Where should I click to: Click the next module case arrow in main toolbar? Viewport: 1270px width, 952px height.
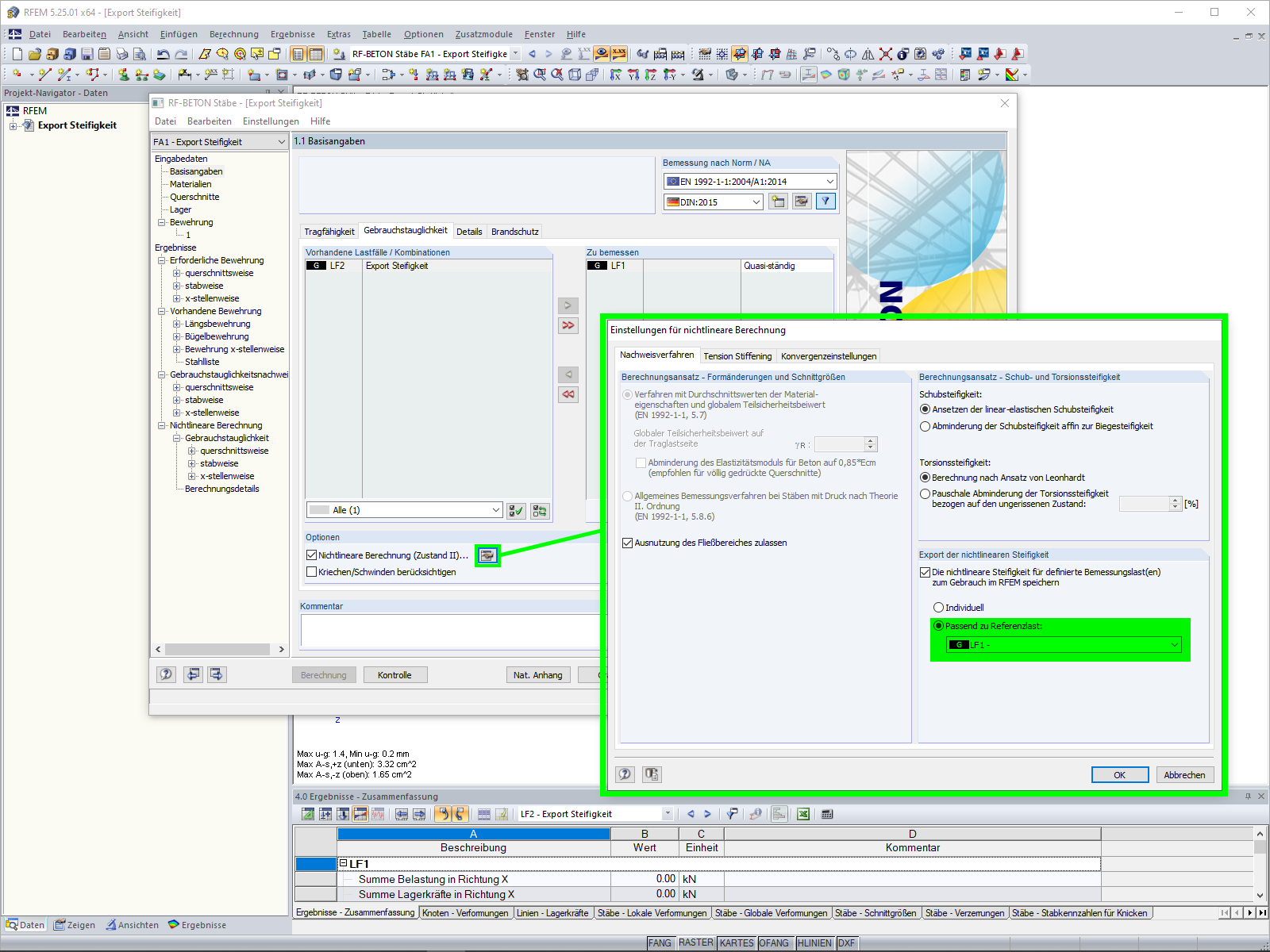click(548, 54)
